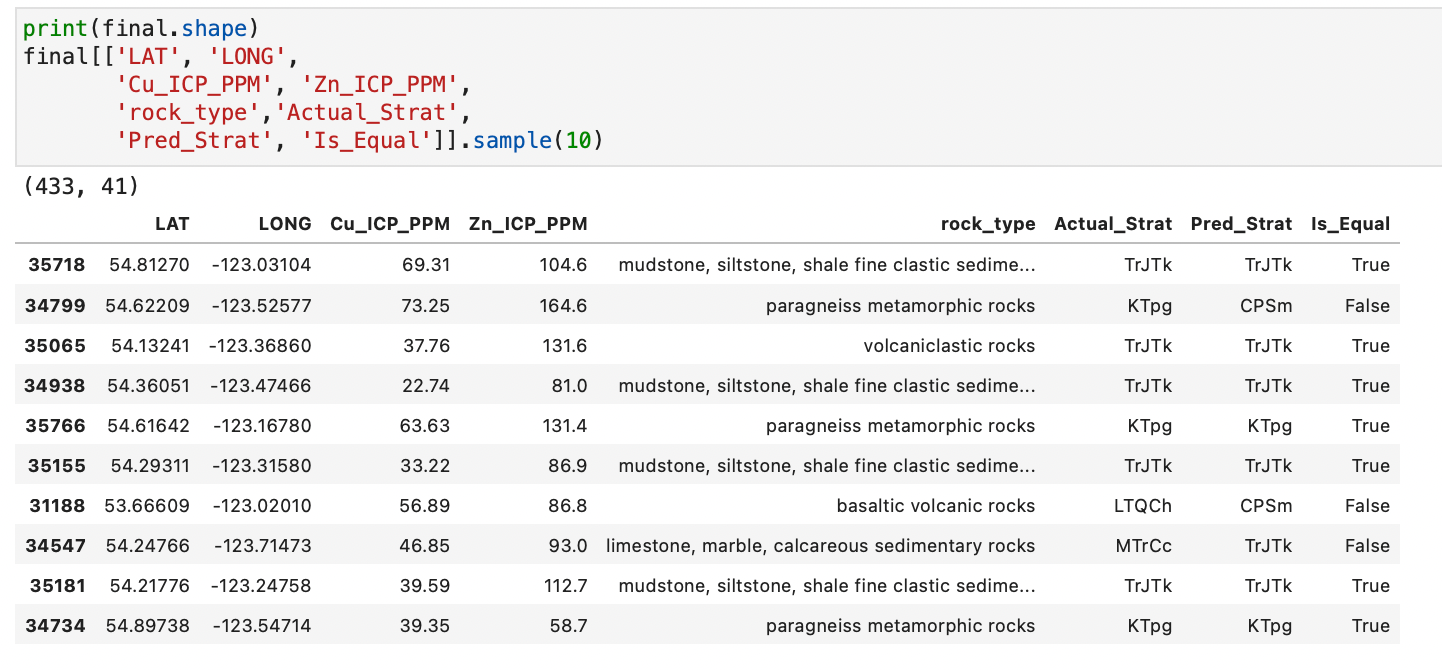
Task: Click the Actual_Strat column header
Action: click(x=1112, y=224)
